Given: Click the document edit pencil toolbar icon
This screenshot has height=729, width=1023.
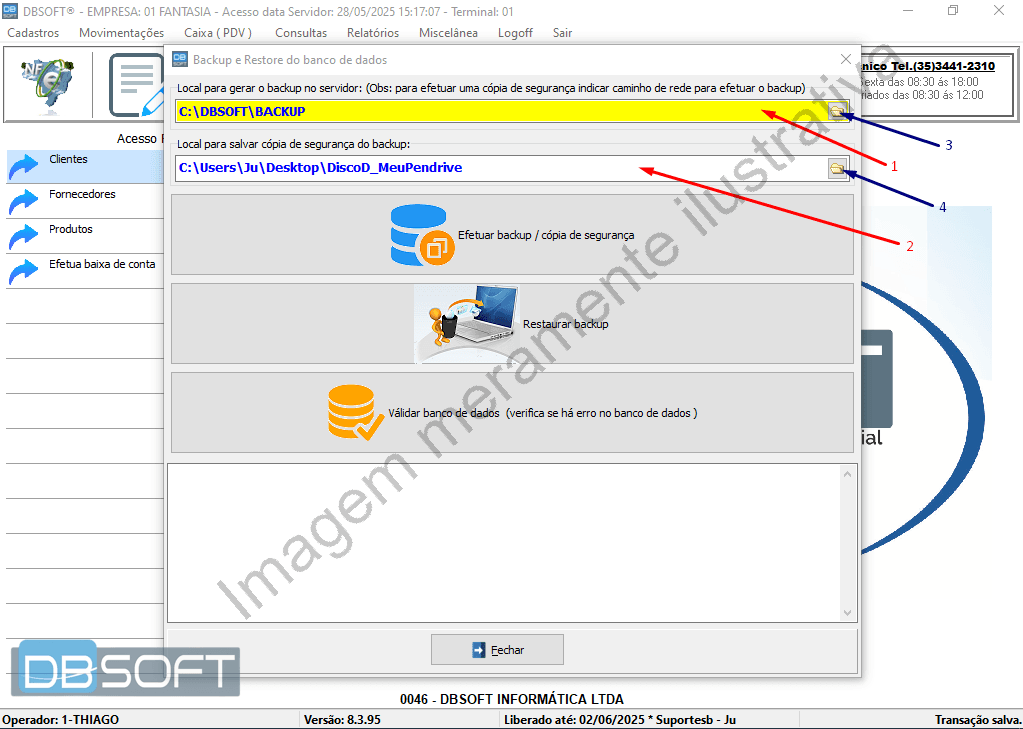Looking at the screenshot, I should pos(137,86).
